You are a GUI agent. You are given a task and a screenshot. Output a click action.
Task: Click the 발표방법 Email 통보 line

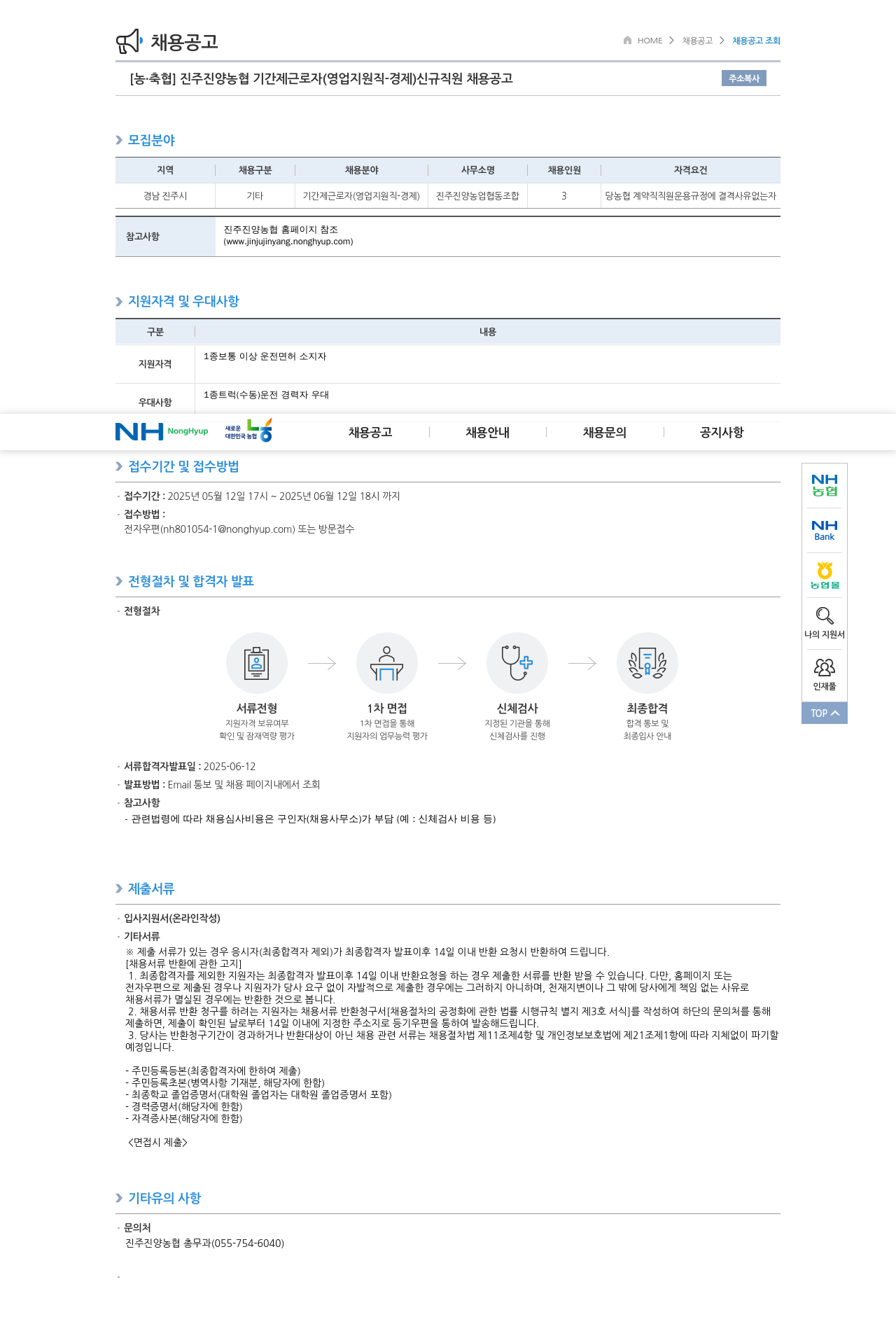(x=222, y=785)
